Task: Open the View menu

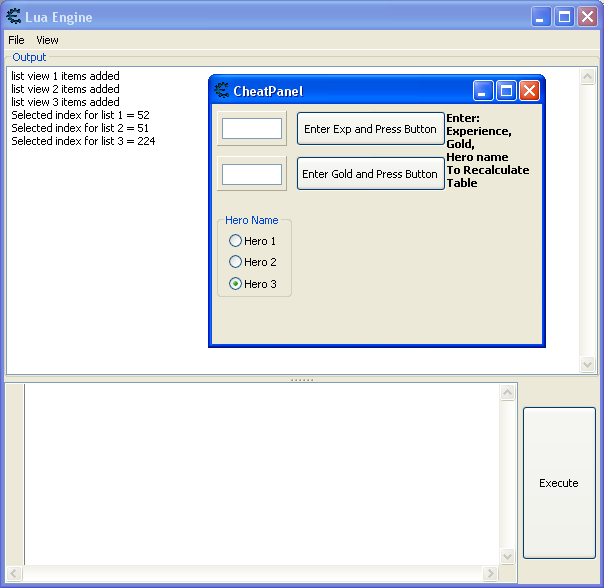Action: tap(47, 40)
